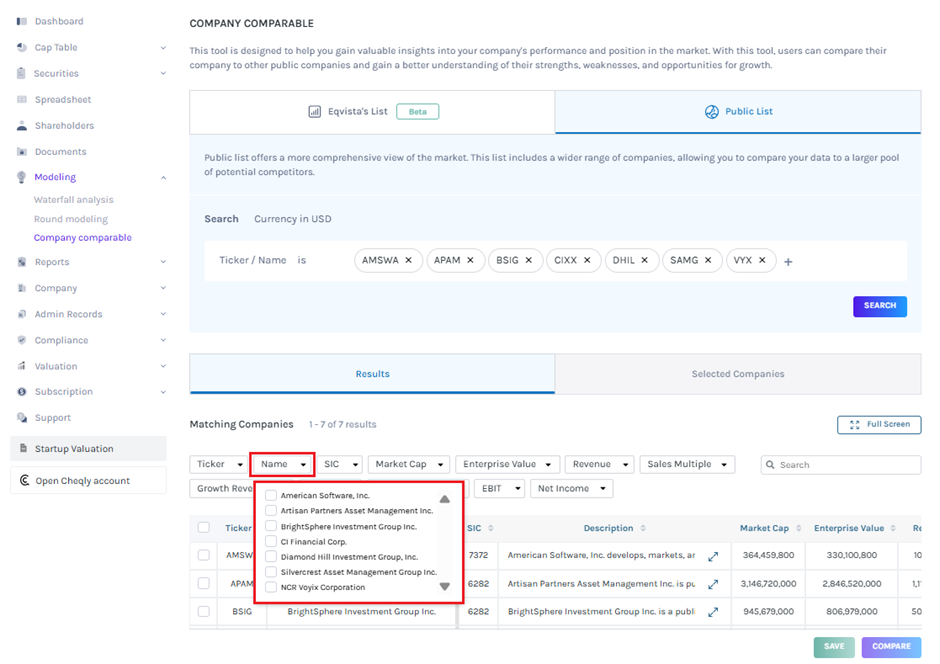Expand the Reports sidebar section
Image resolution: width=940 pixels, height=664 pixels.
162,262
